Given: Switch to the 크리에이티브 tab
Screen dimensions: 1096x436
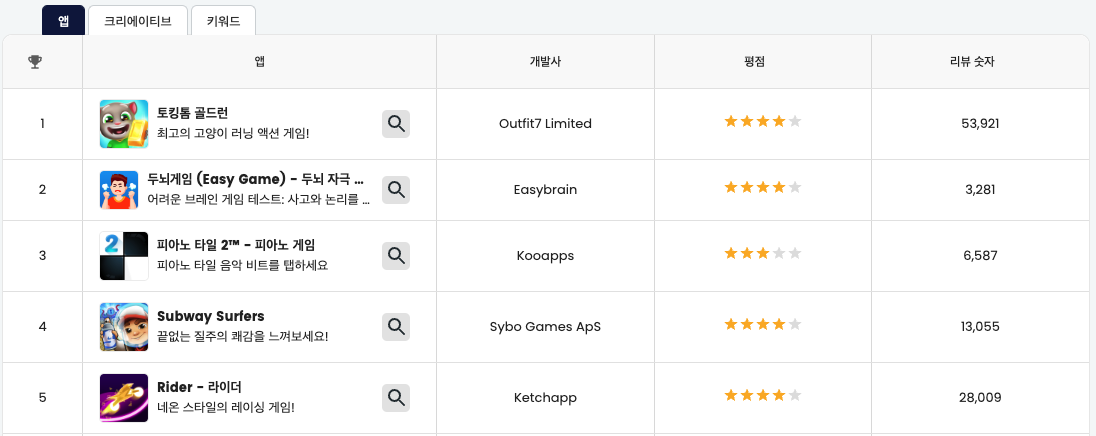Looking at the screenshot, I should (x=138, y=20).
